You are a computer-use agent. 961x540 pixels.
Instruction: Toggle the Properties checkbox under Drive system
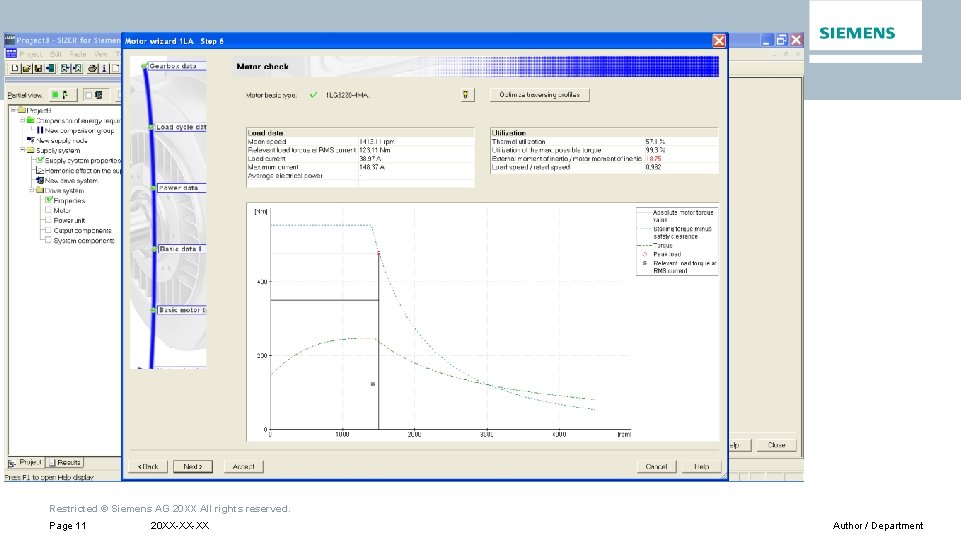point(49,200)
